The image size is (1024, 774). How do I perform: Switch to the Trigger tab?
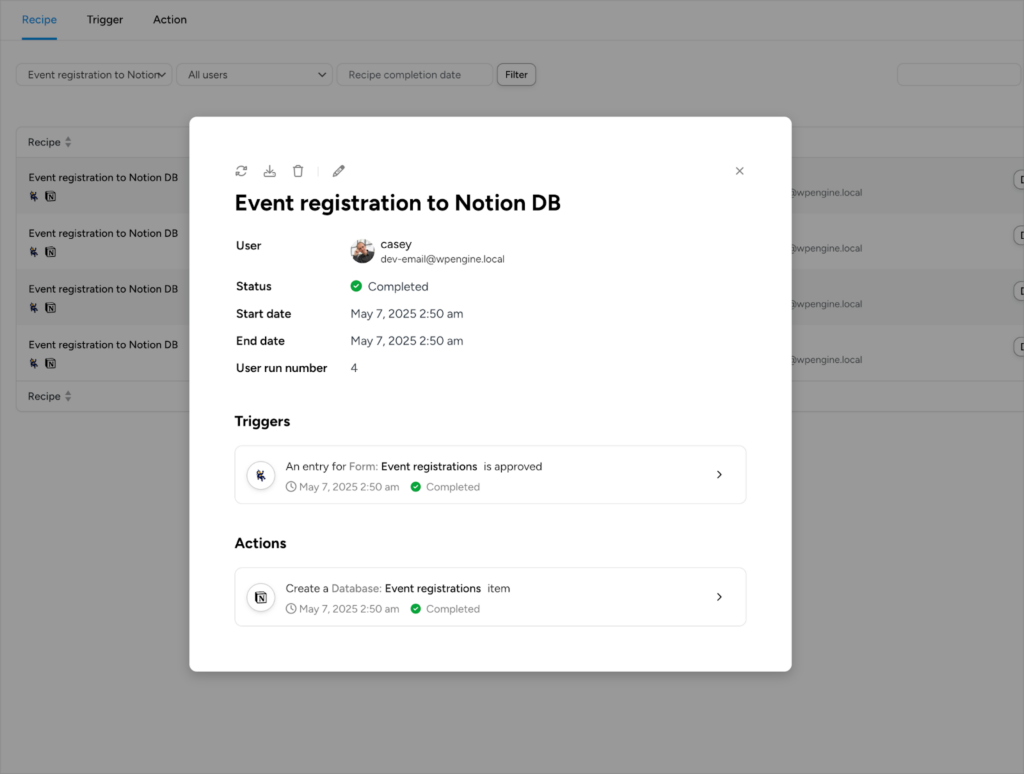(105, 20)
